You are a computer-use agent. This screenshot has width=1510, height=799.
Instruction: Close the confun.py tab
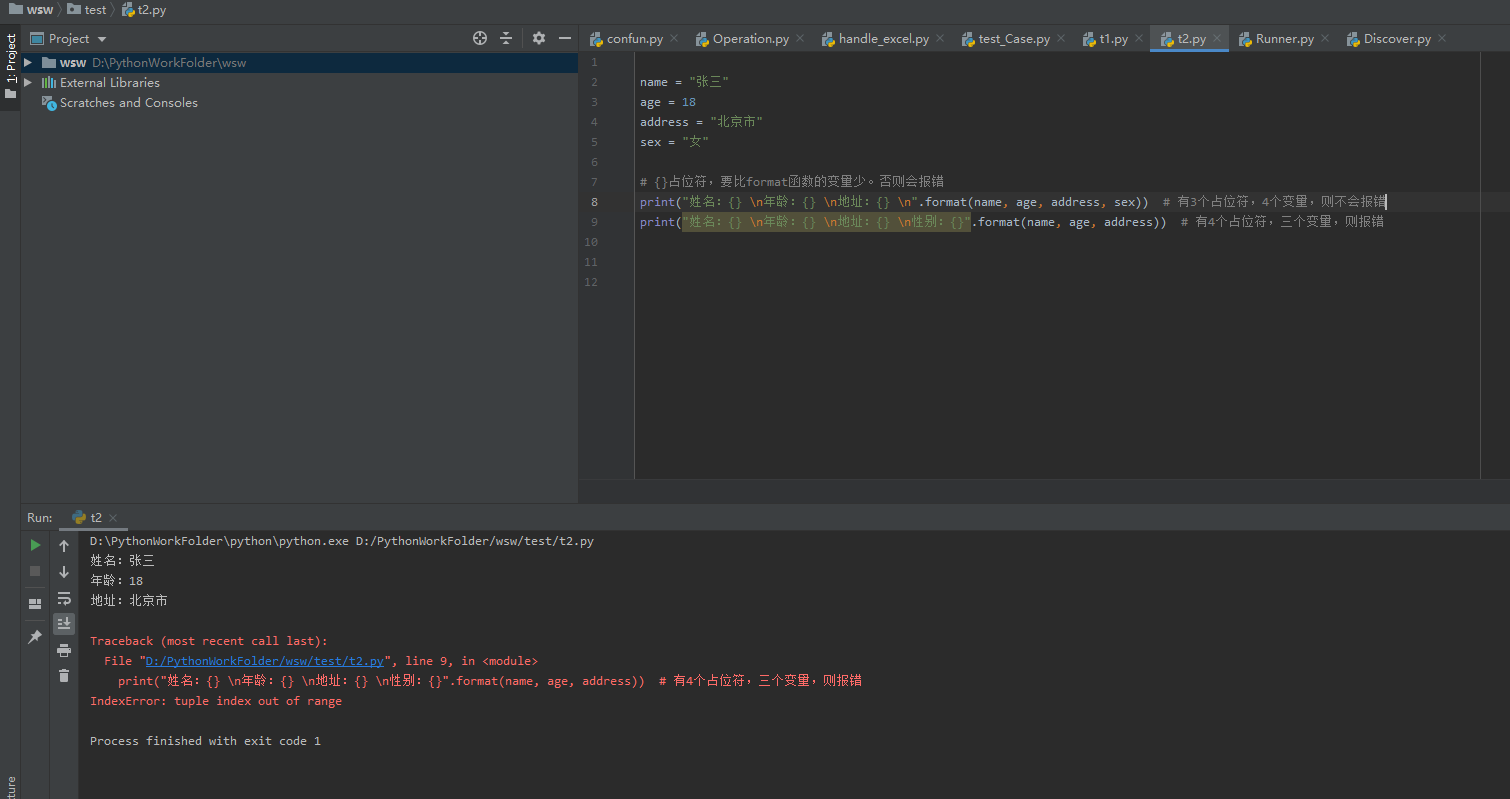pos(674,38)
